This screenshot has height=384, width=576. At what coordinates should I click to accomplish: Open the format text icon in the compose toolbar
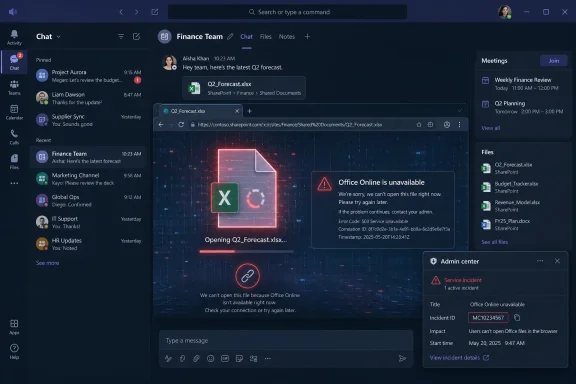[x=168, y=358]
